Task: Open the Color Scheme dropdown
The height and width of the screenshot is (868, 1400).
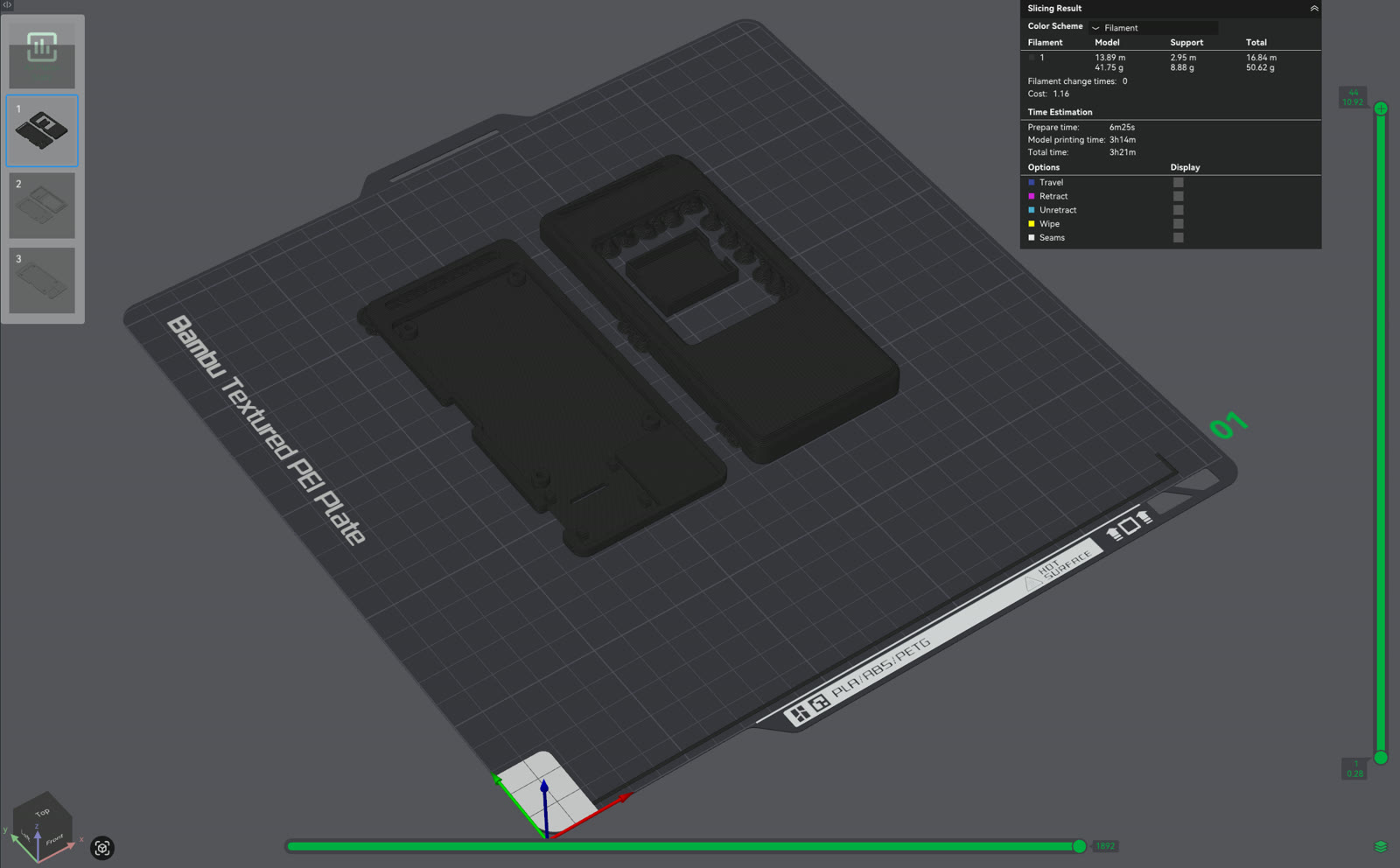Action: (1153, 28)
